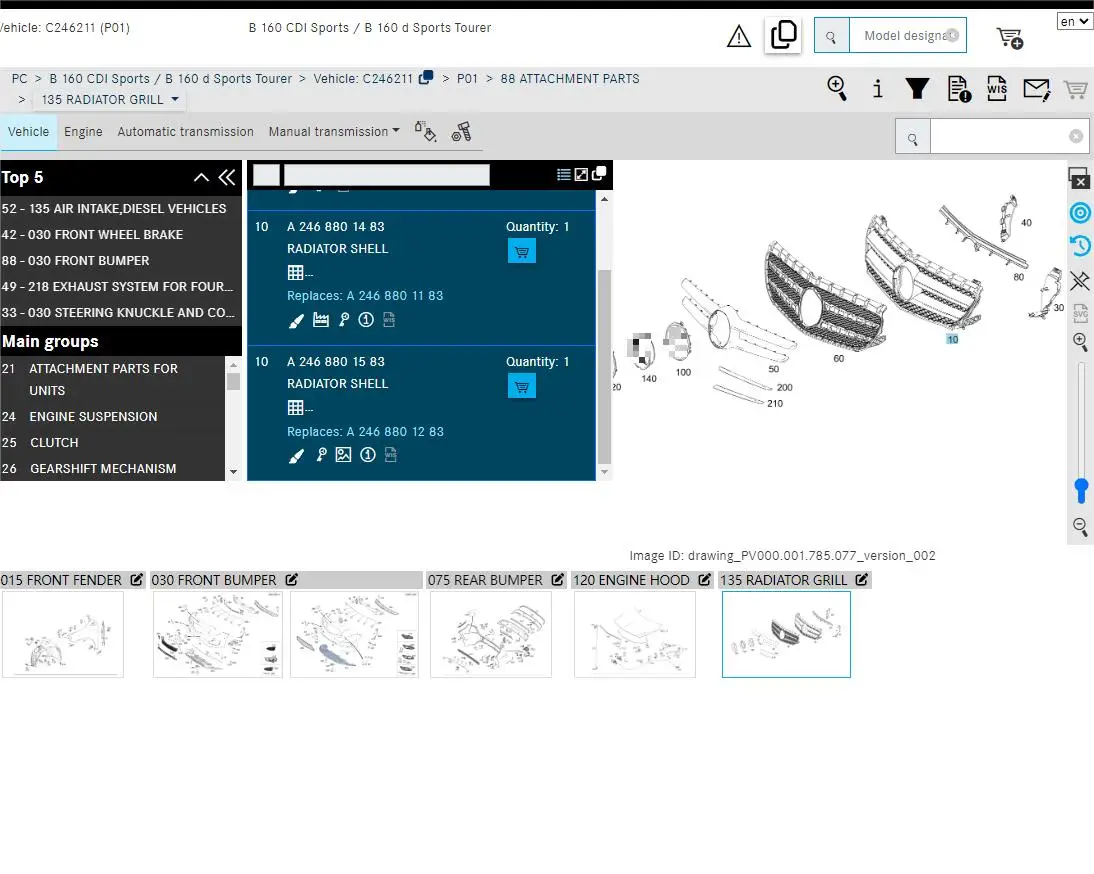Click the edit icon beside 120 ENGINE HOOD
This screenshot has width=1094, height=874.
pos(705,580)
